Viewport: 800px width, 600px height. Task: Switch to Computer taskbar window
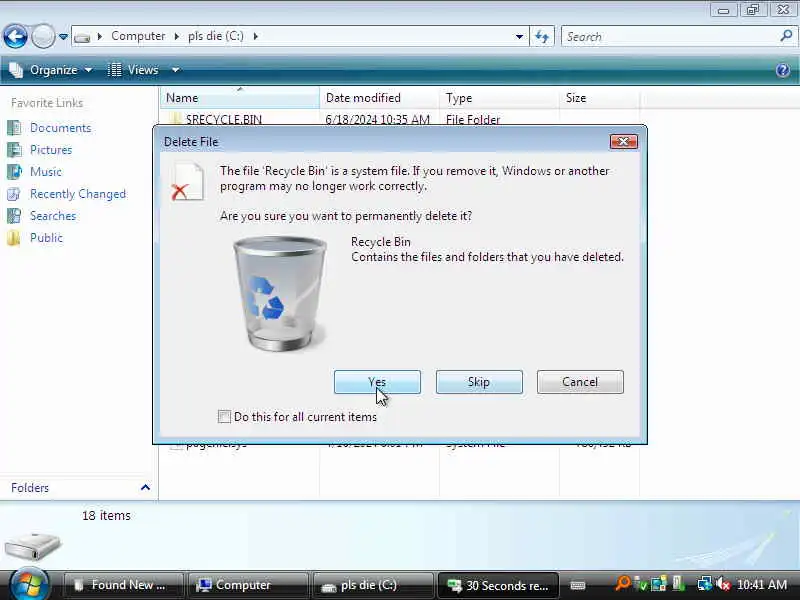pos(248,585)
